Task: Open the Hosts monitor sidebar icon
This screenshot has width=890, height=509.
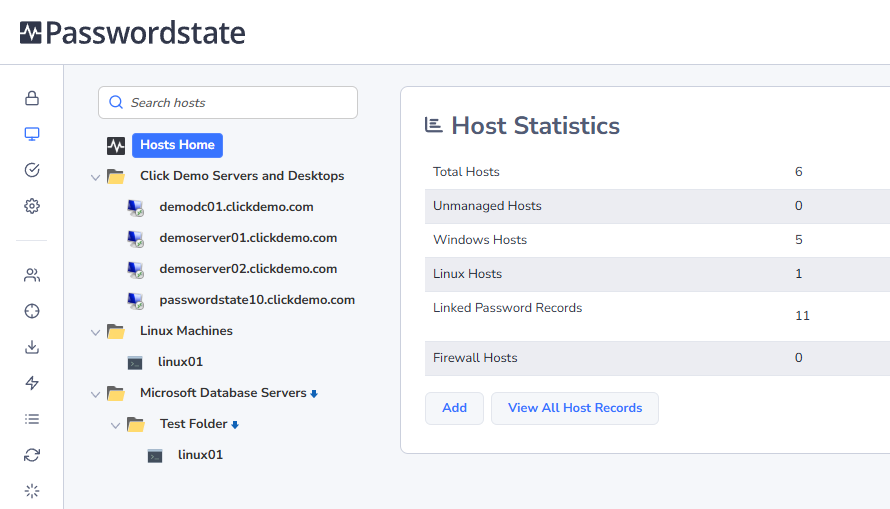Action: pos(32,134)
